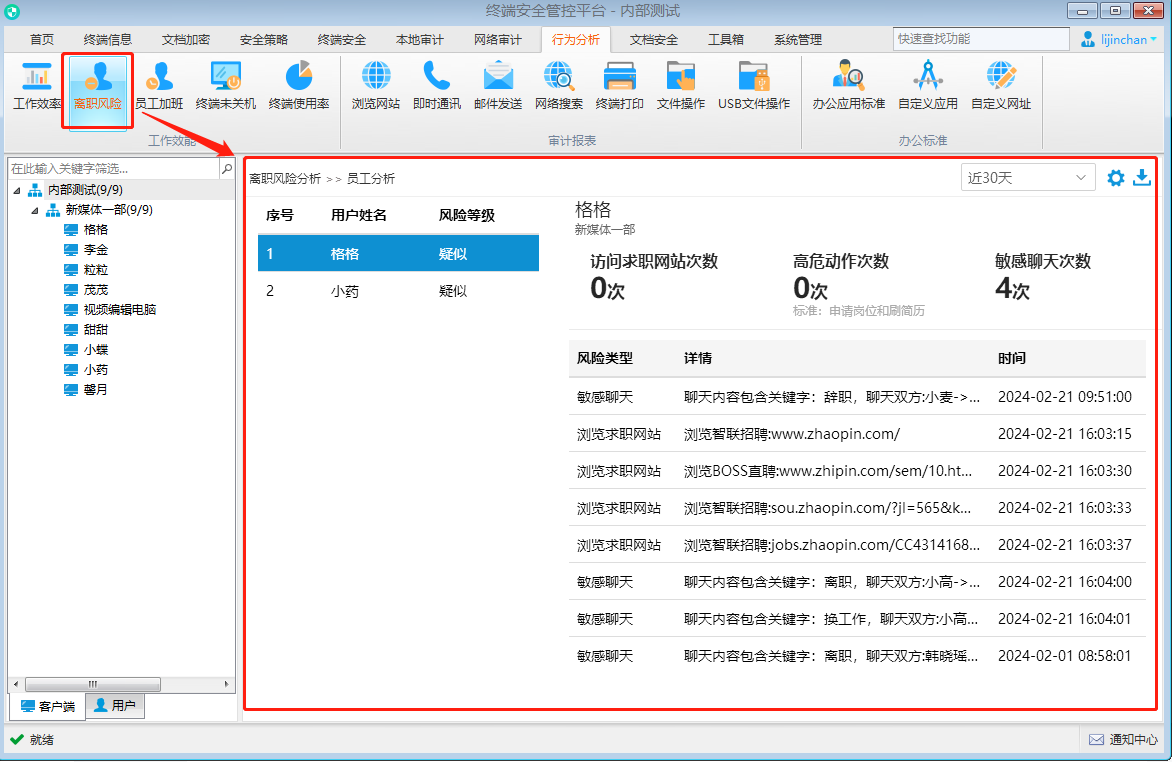Click the app logo in title bar

11,11
